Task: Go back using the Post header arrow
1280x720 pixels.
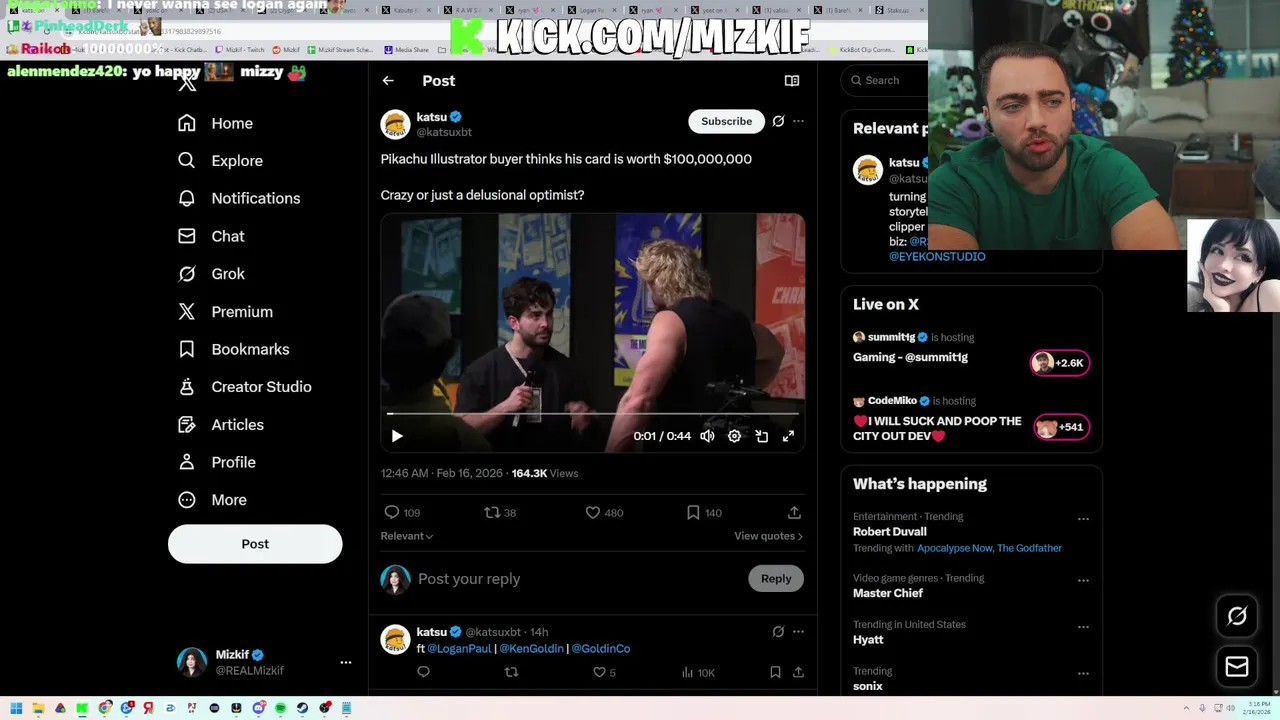Action: pyautogui.click(x=388, y=81)
